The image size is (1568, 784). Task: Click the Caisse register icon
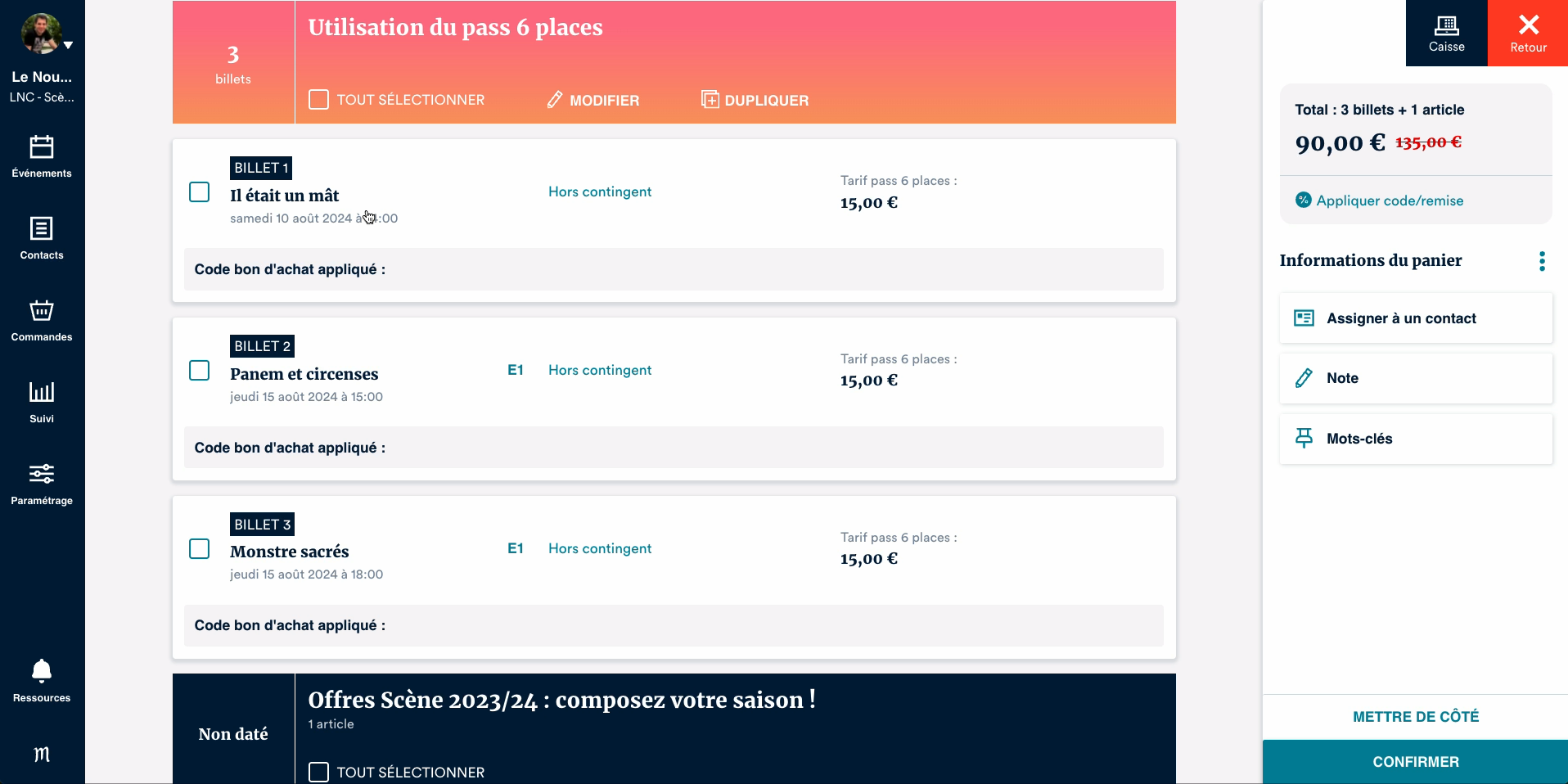pos(1446,26)
